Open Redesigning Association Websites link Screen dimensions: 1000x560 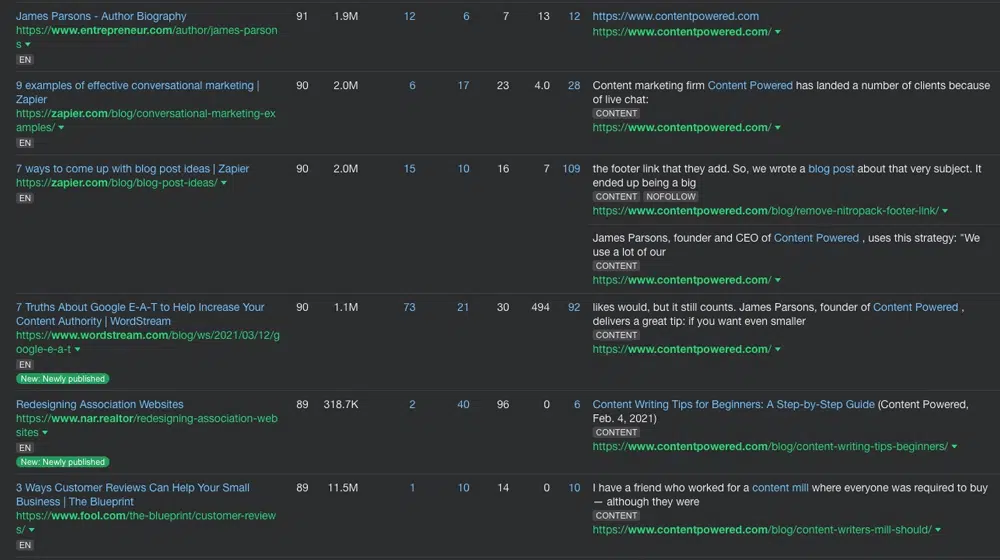pyautogui.click(x=99, y=404)
